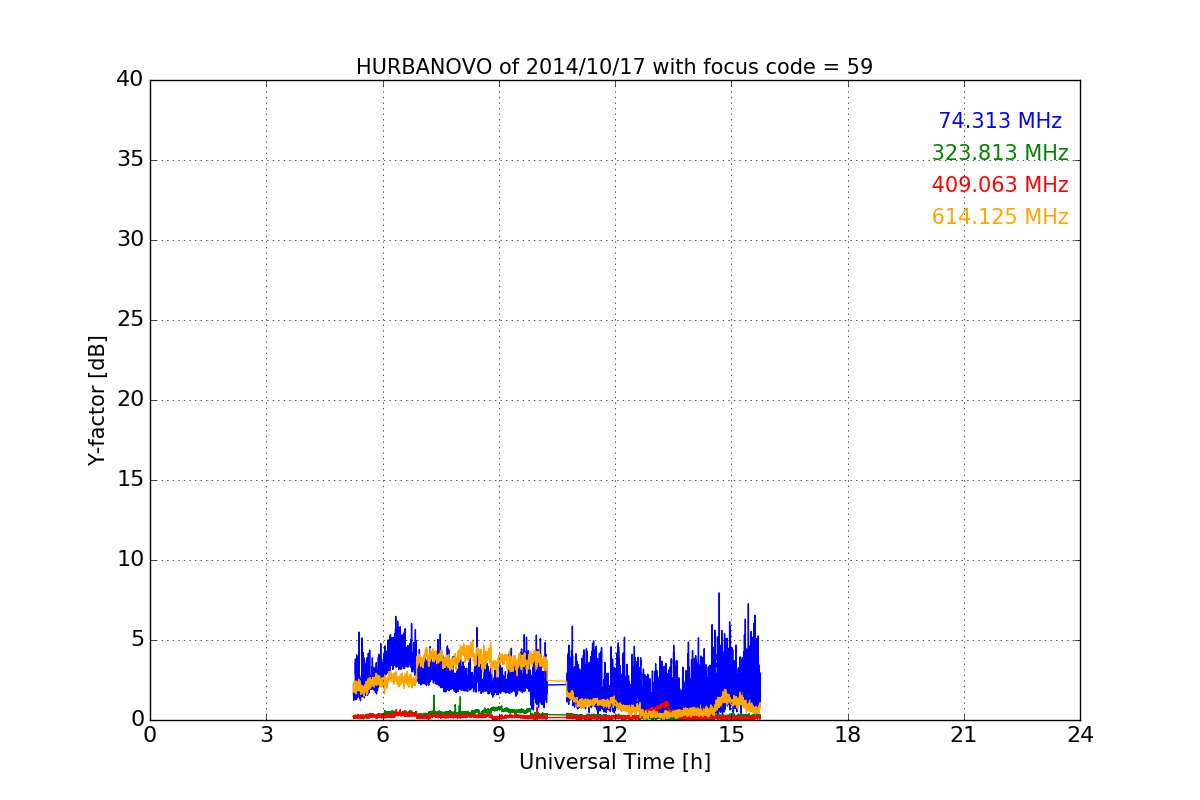This screenshot has height=800, width=1200.
Task: Click the x-axis tick label 3
Action: [266, 735]
